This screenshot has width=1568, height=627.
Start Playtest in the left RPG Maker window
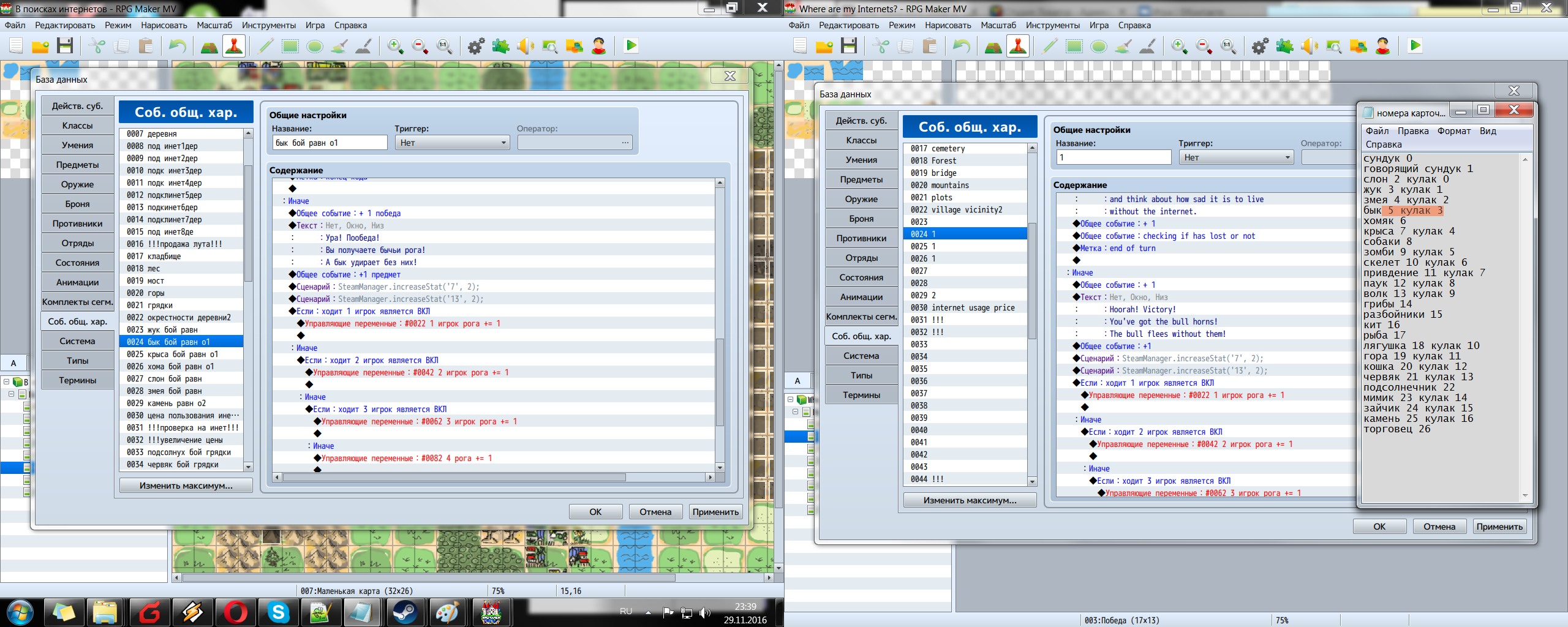click(630, 46)
